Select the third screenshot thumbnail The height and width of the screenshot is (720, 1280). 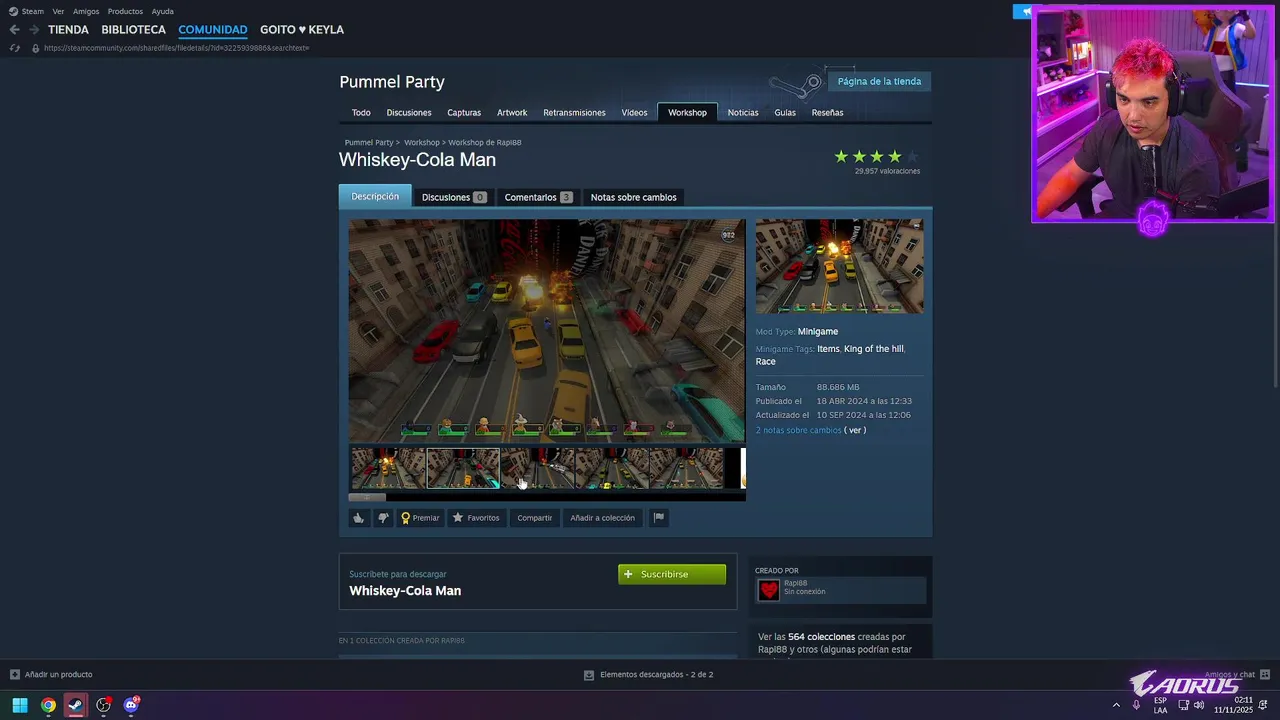537,469
